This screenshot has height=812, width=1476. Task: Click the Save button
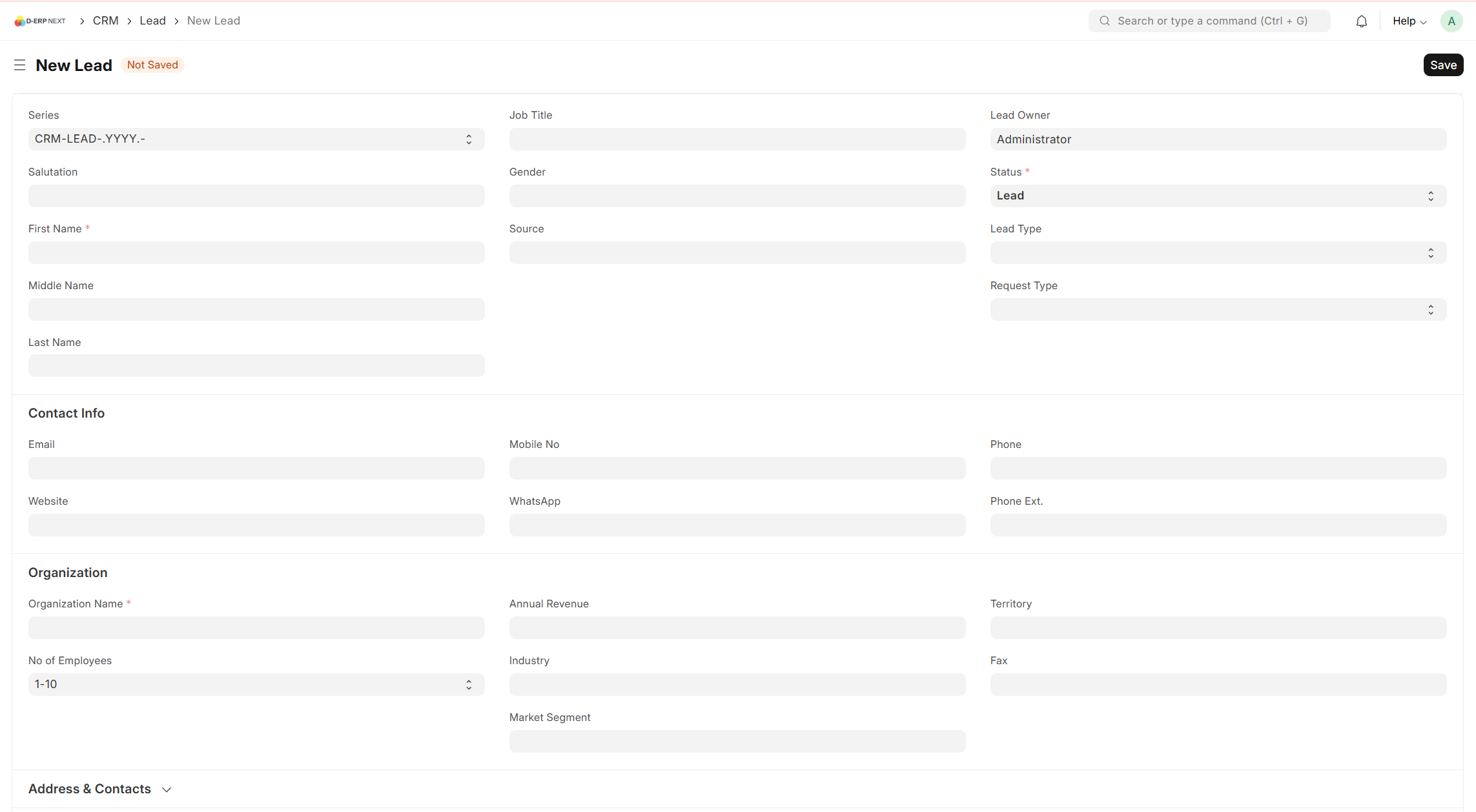pyautogui.click(x=1442, y=65)
